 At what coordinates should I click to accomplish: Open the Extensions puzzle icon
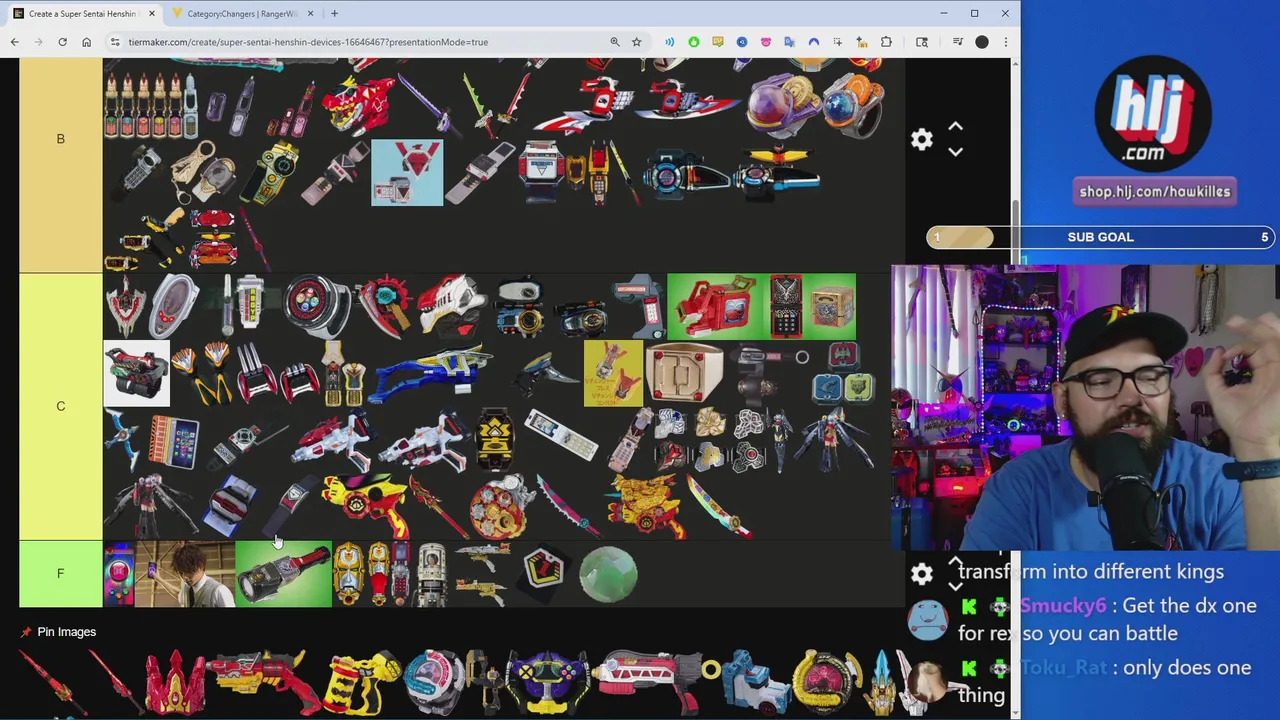886,42
